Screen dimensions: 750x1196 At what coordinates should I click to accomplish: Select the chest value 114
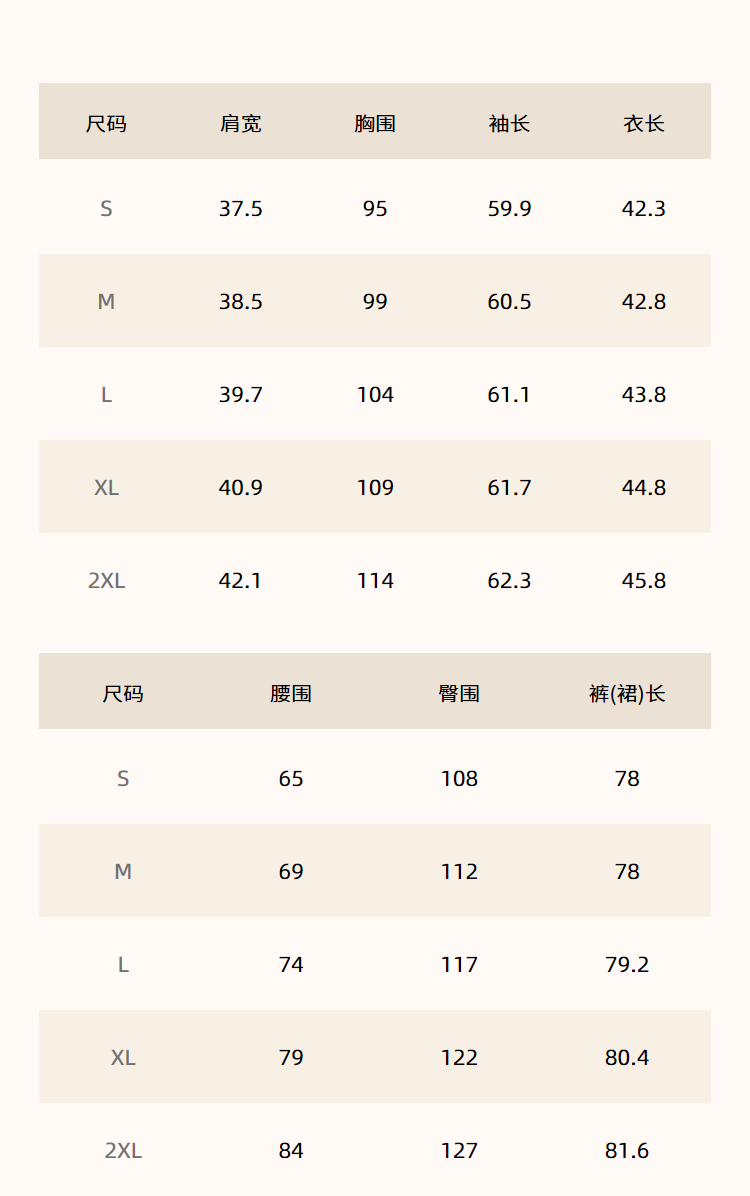click(x=375, y=581)
